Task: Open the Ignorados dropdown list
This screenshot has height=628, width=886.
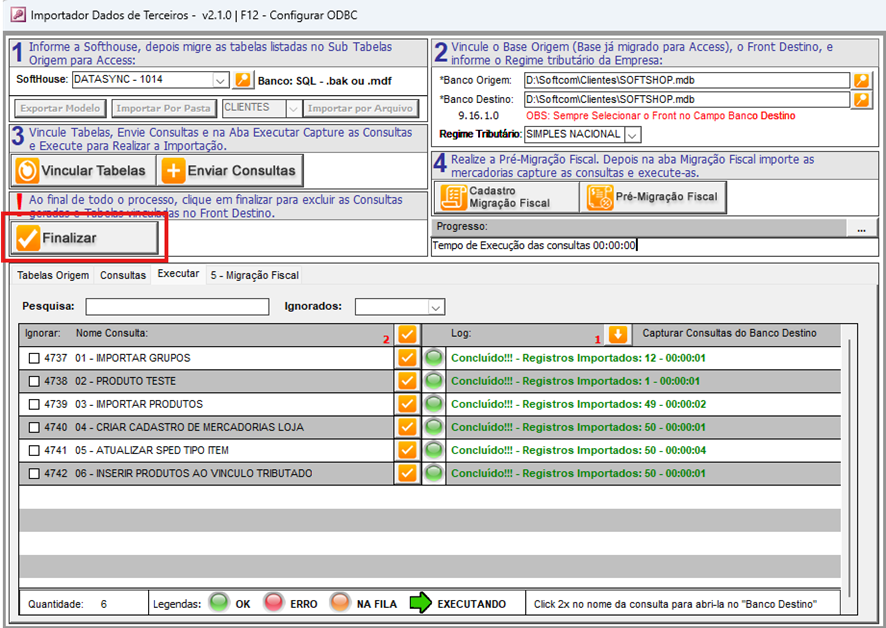Action: (435, 307)
